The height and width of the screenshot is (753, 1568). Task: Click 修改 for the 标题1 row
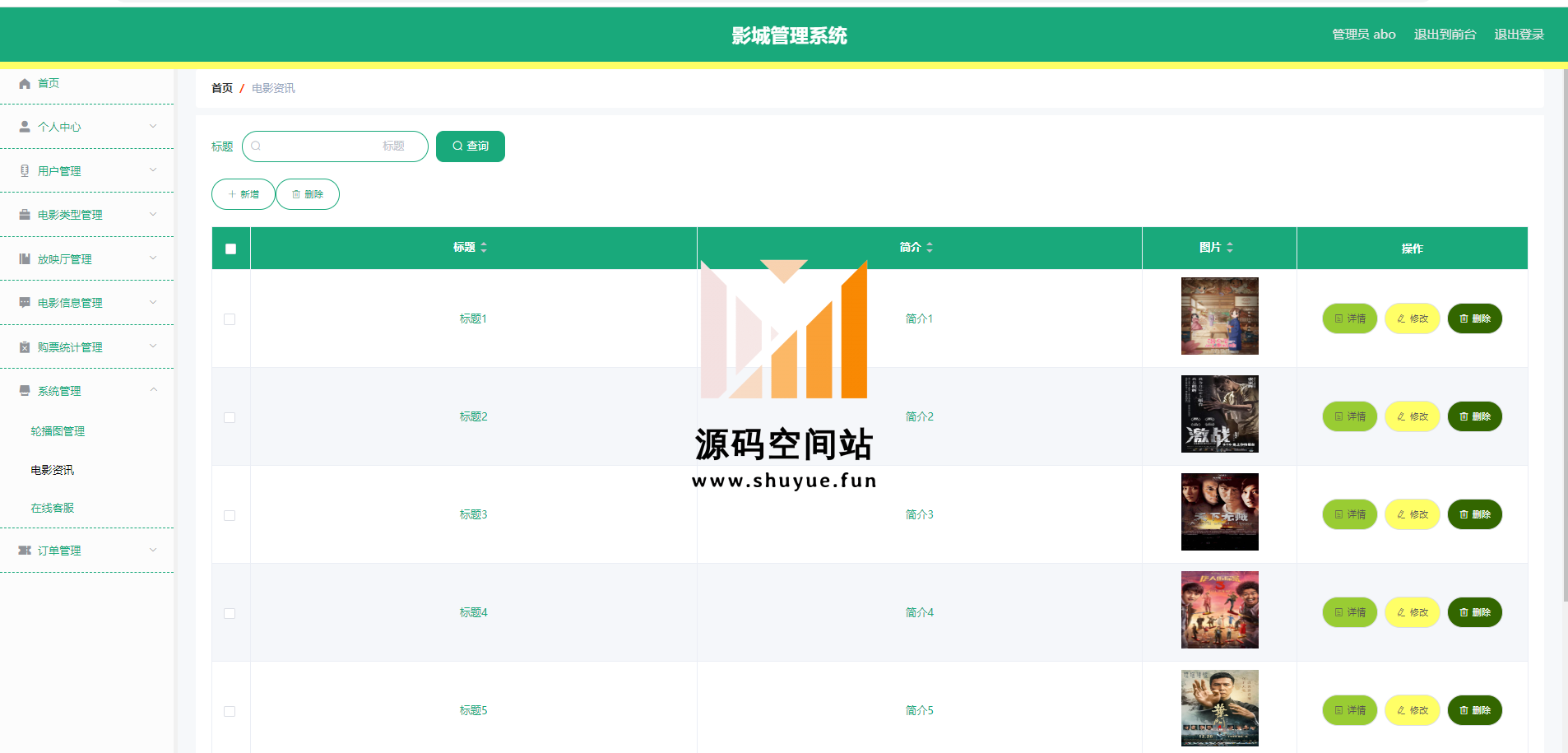pos(1413,318)
